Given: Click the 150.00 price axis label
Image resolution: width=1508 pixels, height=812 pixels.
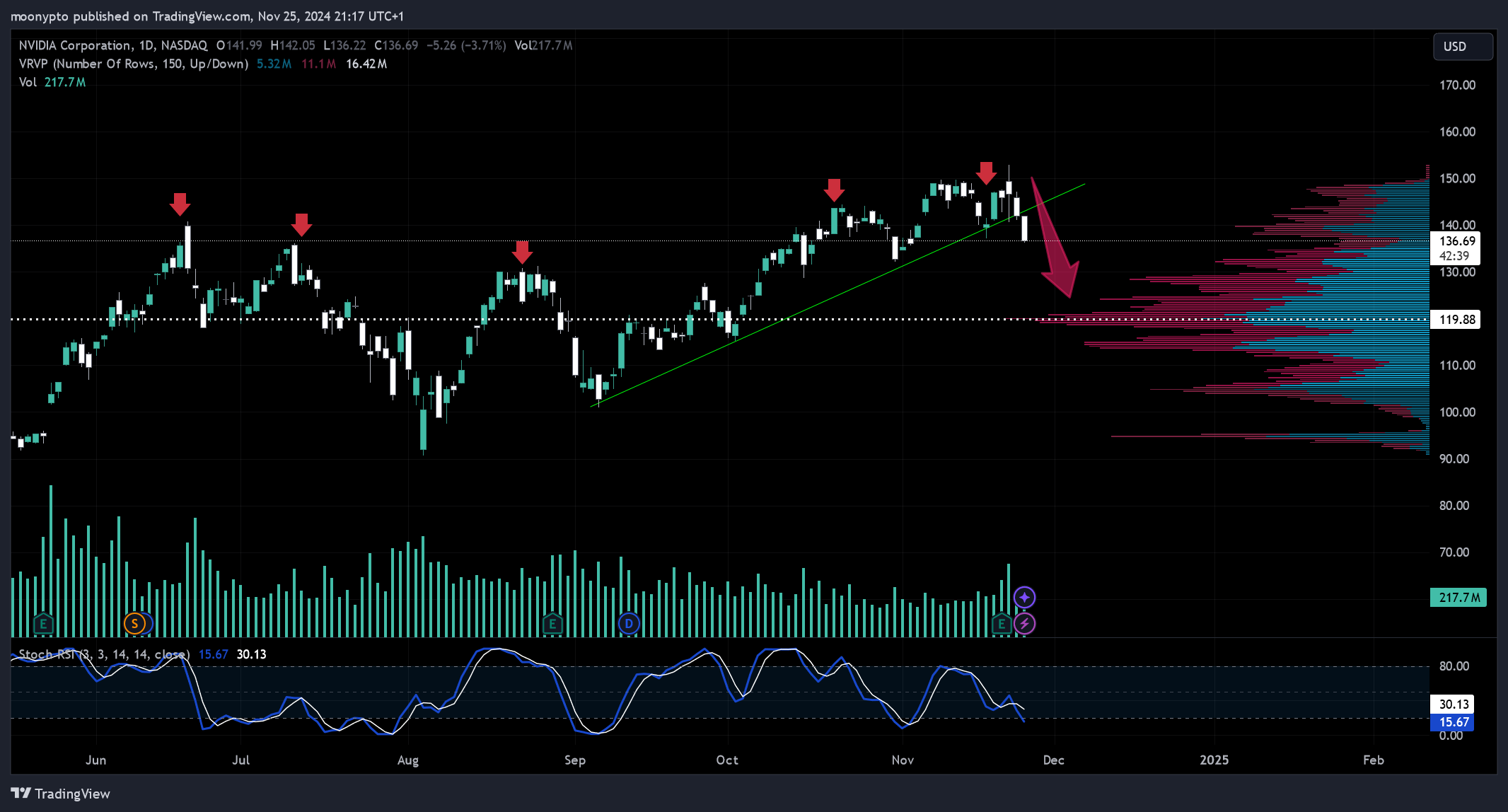Looking at the screenshot, I should tap(1457, 178).
